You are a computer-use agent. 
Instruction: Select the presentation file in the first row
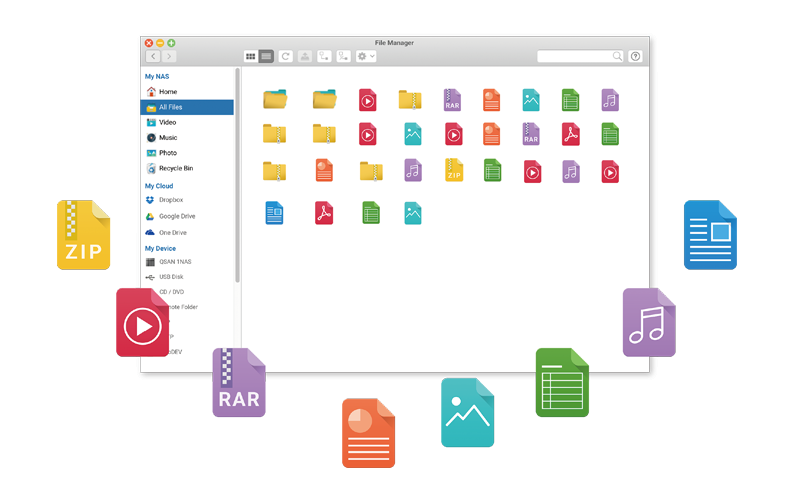[491, 100]
